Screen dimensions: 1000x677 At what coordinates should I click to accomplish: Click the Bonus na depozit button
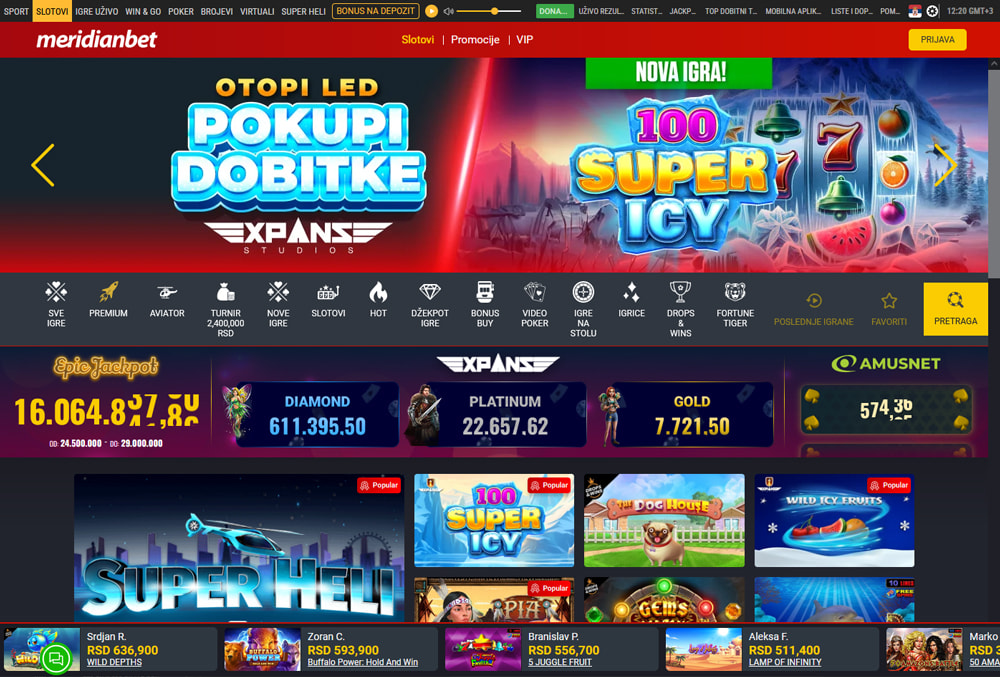(376, 11)
